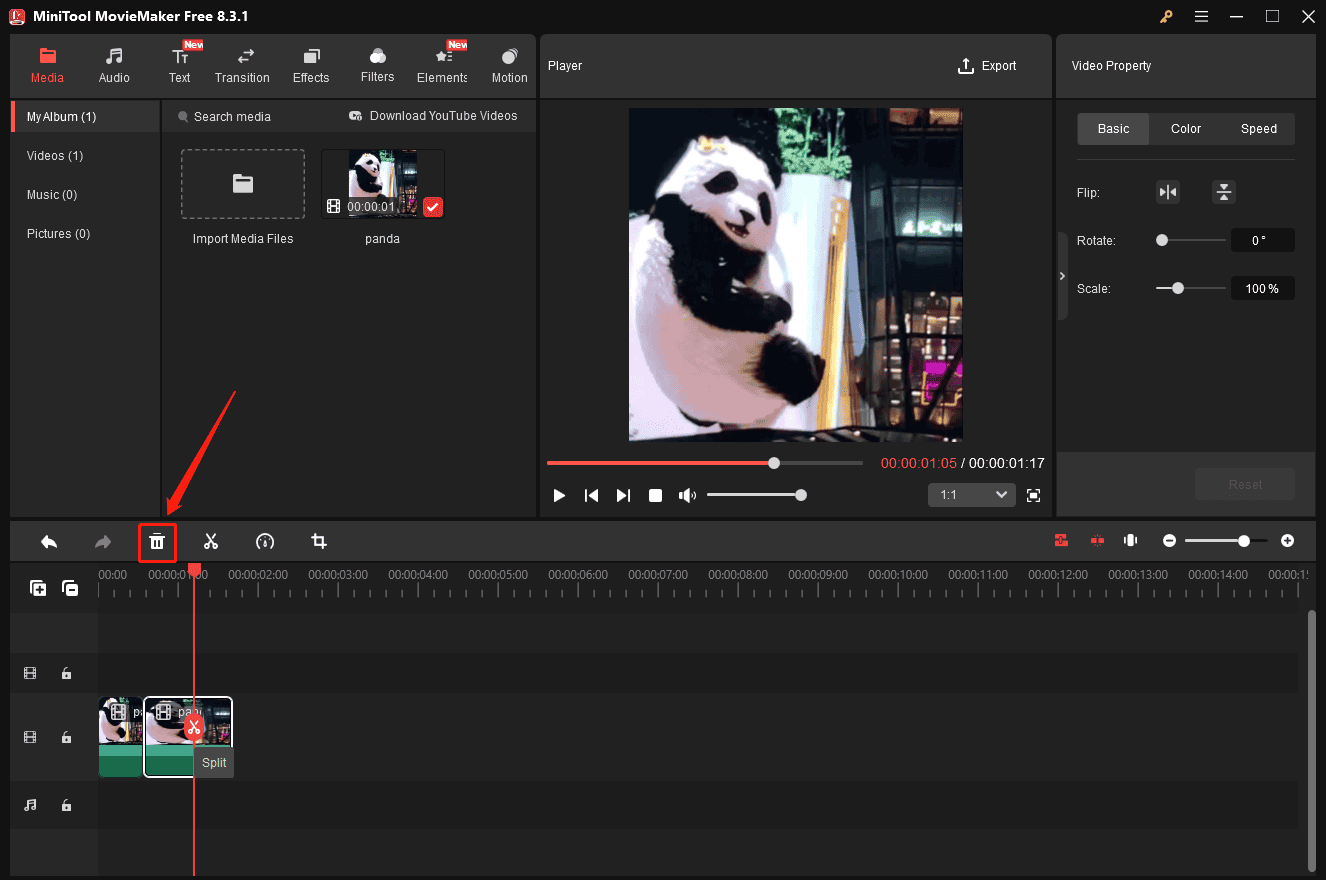
Task: Open the hamburger menu
Action: [x=1201, y=16]
